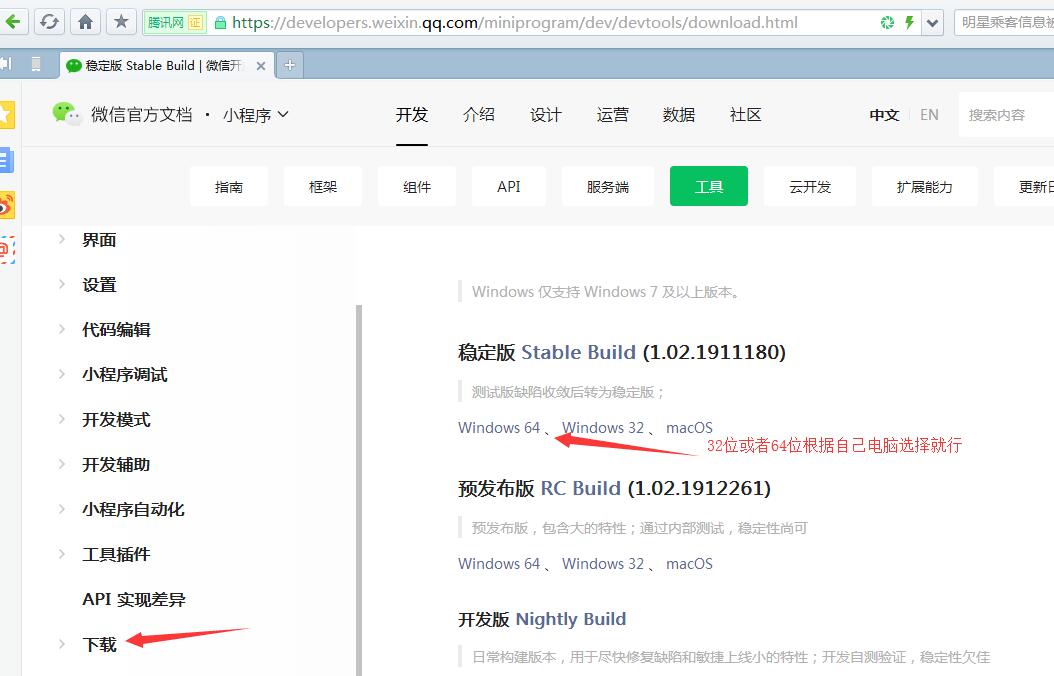Click the browser address bar URL
This screenshot has width=1054, height=676.
coord(514,23)
